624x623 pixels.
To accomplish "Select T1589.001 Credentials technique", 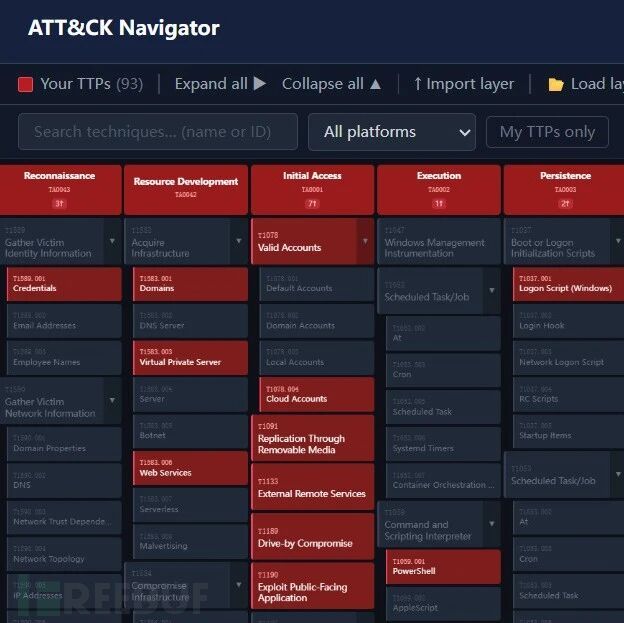I will [64, 284].
